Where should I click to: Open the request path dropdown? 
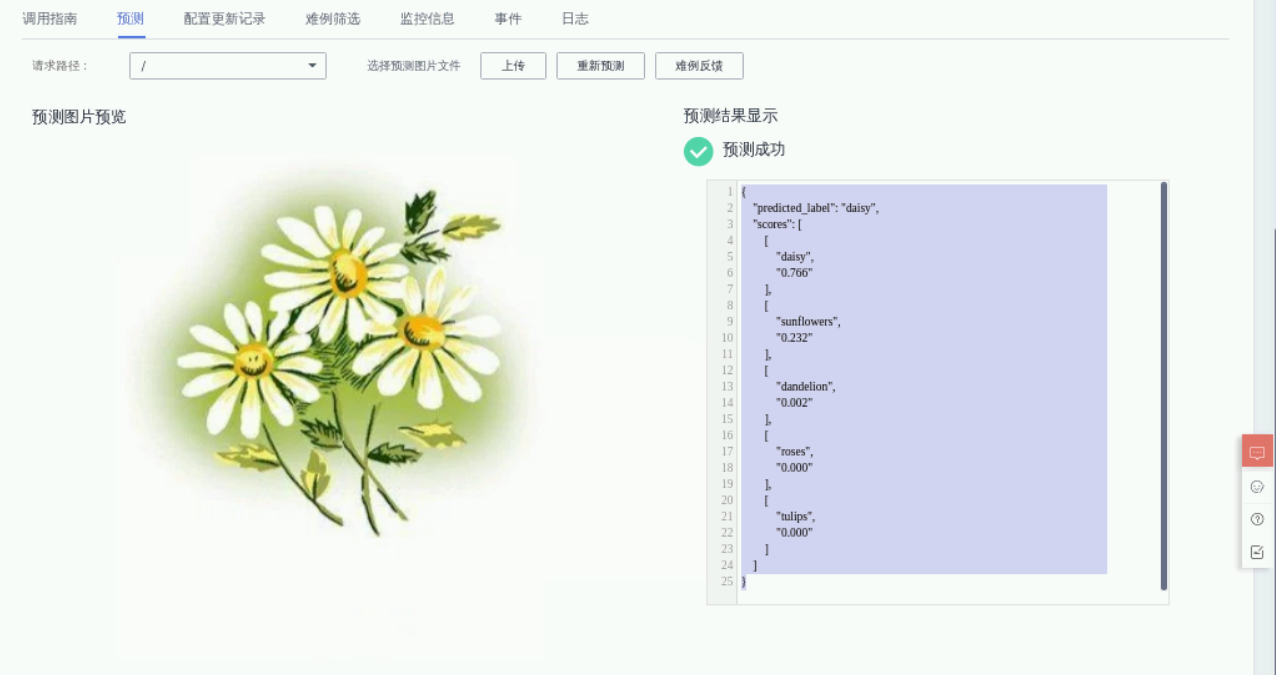pyautogui.click(x=228, y=66)
